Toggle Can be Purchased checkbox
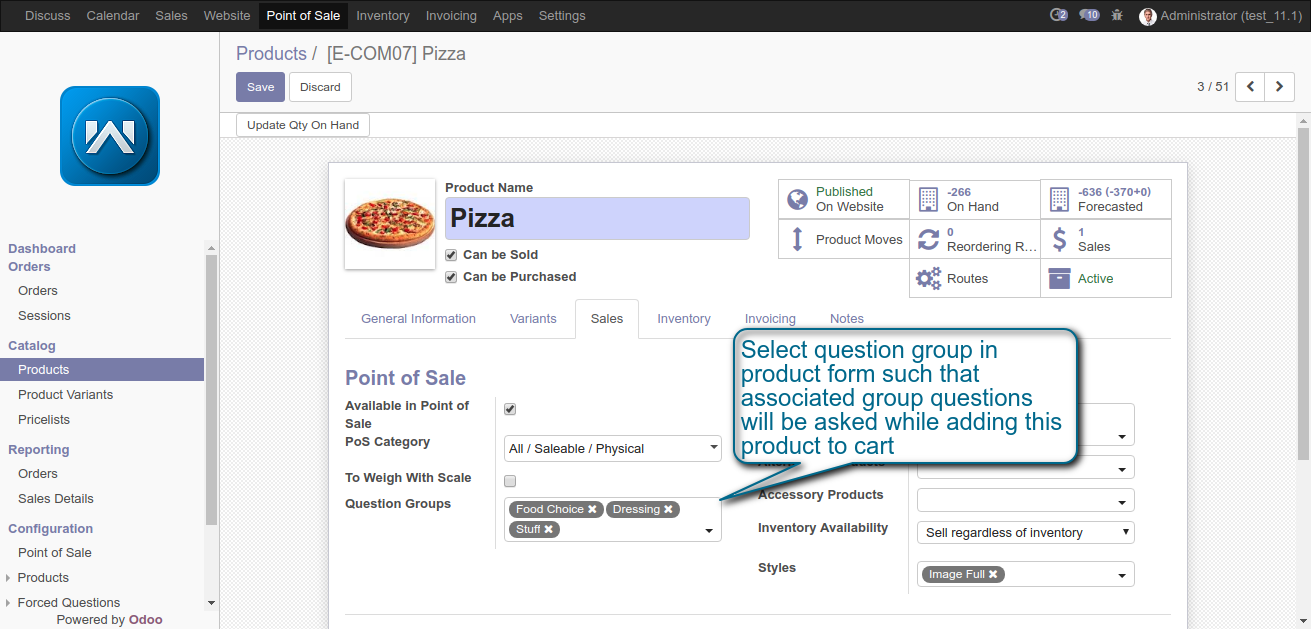The height and width of the screenshot is (629, 1311). click(451, 277)
